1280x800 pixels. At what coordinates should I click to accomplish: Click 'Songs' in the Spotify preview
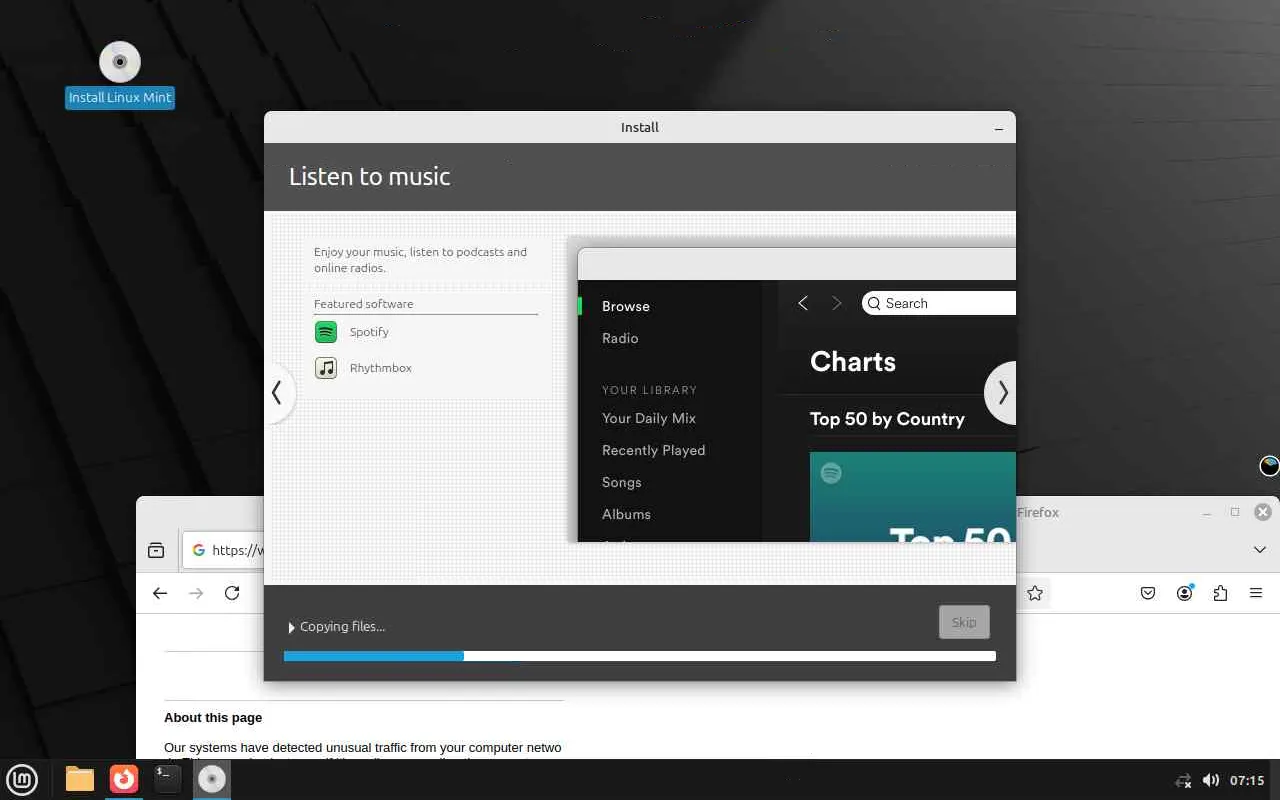[622, 482]
